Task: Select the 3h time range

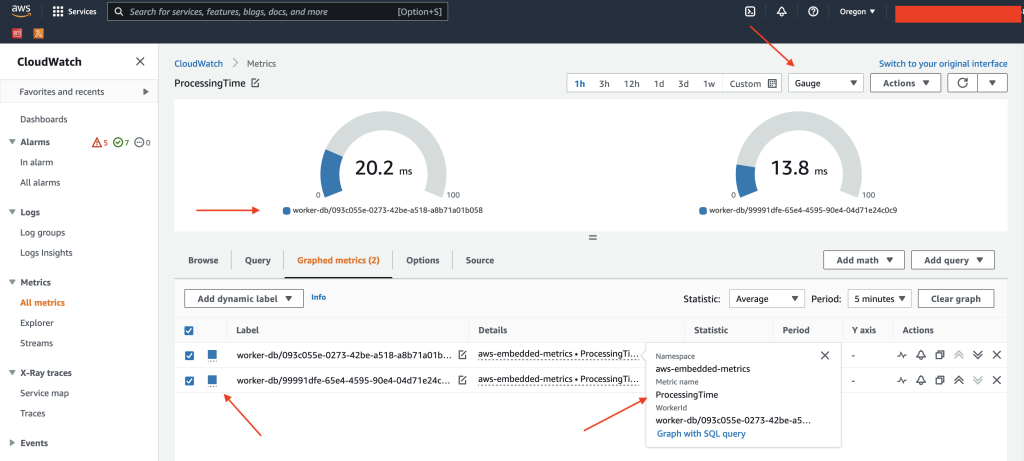Action: [x=604, y=84]
